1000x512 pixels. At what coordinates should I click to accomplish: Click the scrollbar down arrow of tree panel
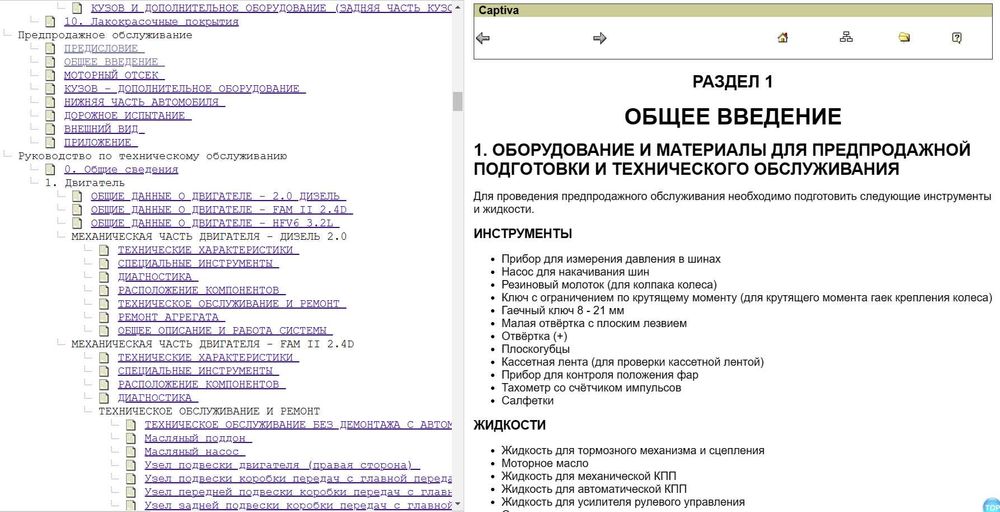point(457,504)
